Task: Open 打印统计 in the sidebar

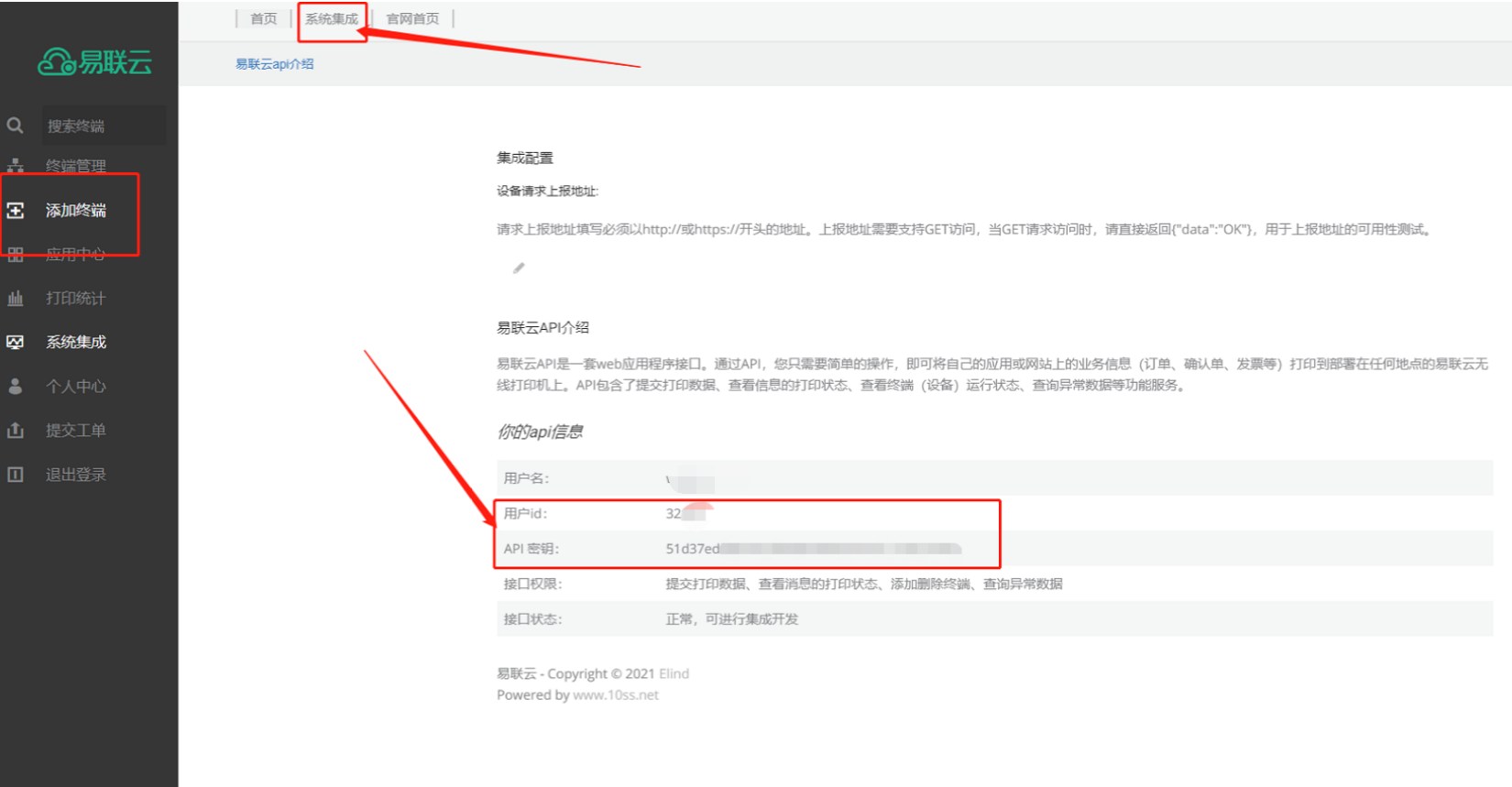Action: [76, 299]
